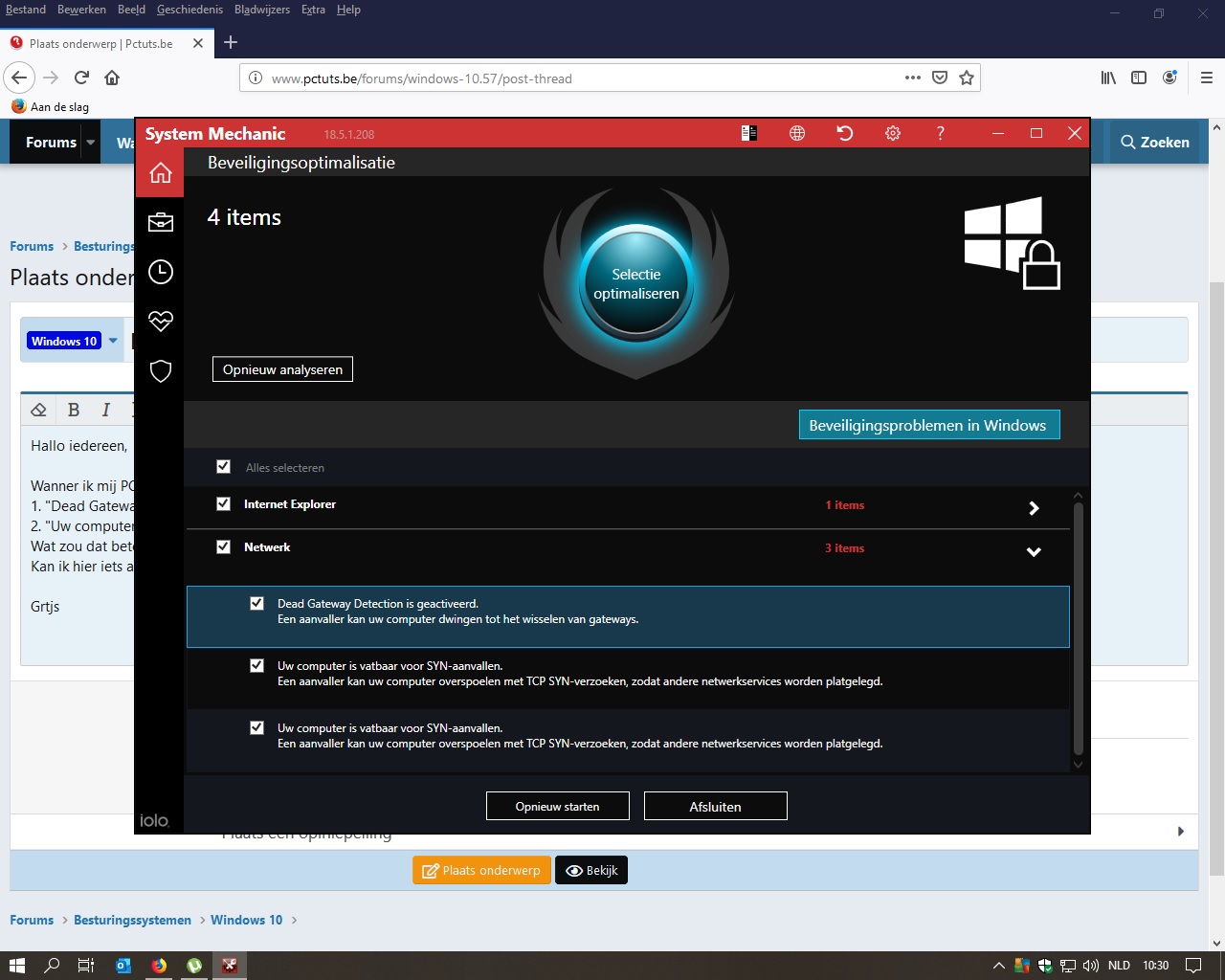Open the Geschiedenis menu in Firefox
This screenshot has width=1225, height=980.
point(189,10)
